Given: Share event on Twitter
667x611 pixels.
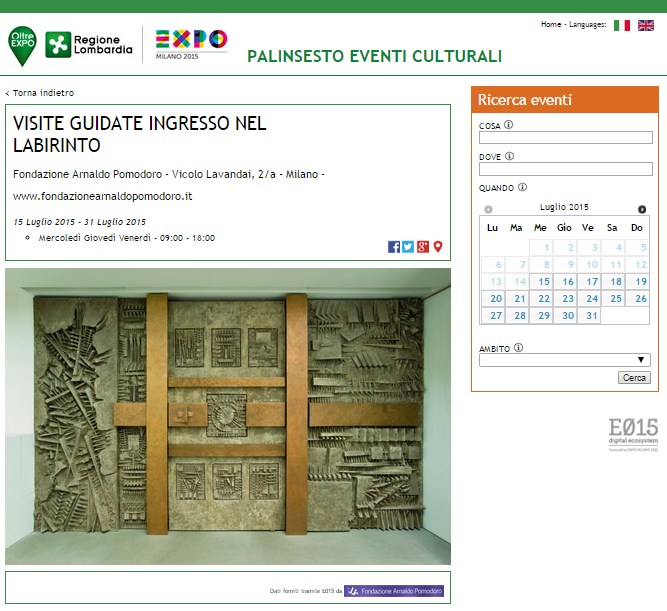Looking at the screenshot, I should [x=408, y=247].
